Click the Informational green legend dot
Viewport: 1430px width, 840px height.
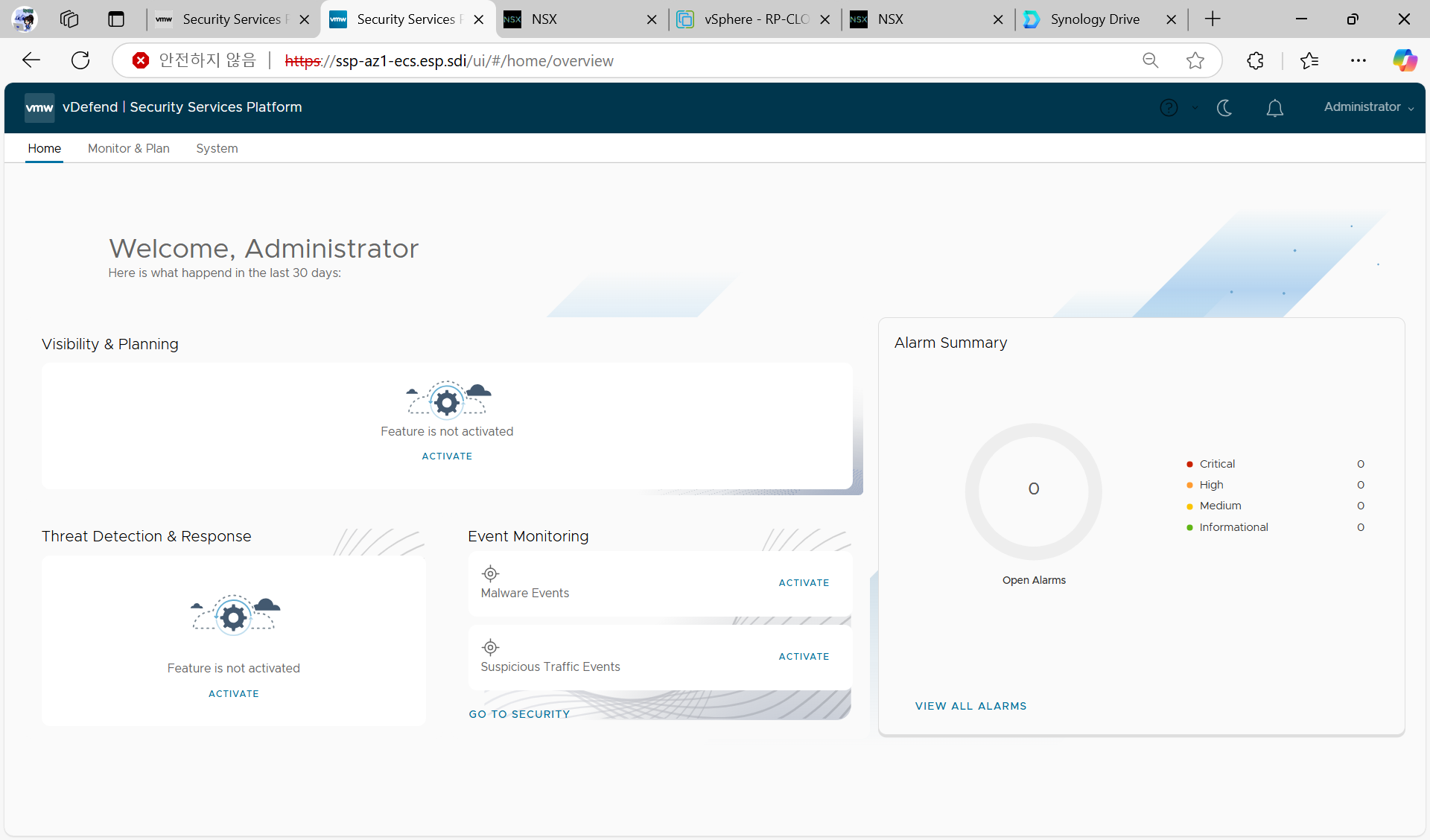click(x=1189, y=527)
